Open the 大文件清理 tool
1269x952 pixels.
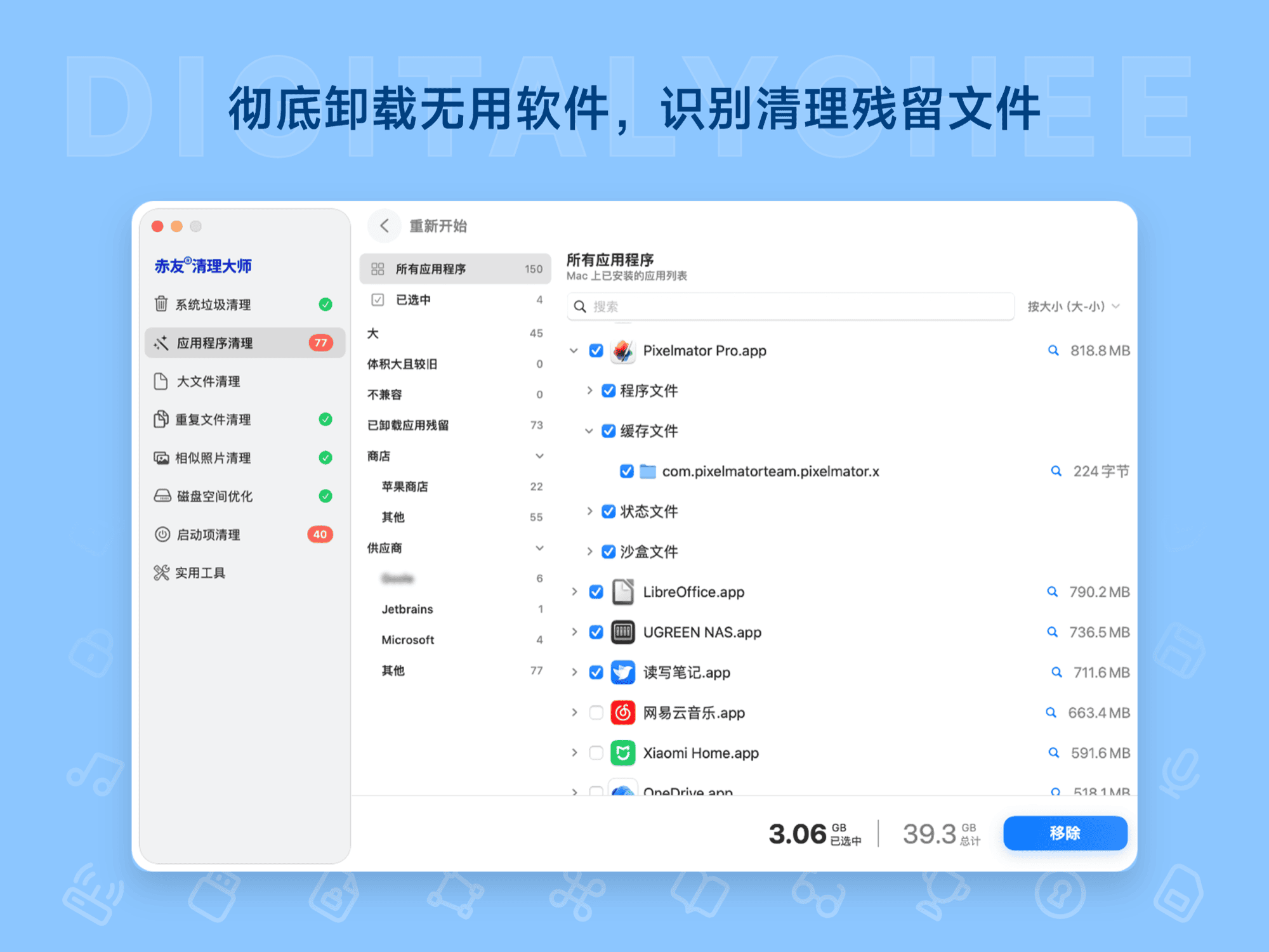[x=209, y=381]
